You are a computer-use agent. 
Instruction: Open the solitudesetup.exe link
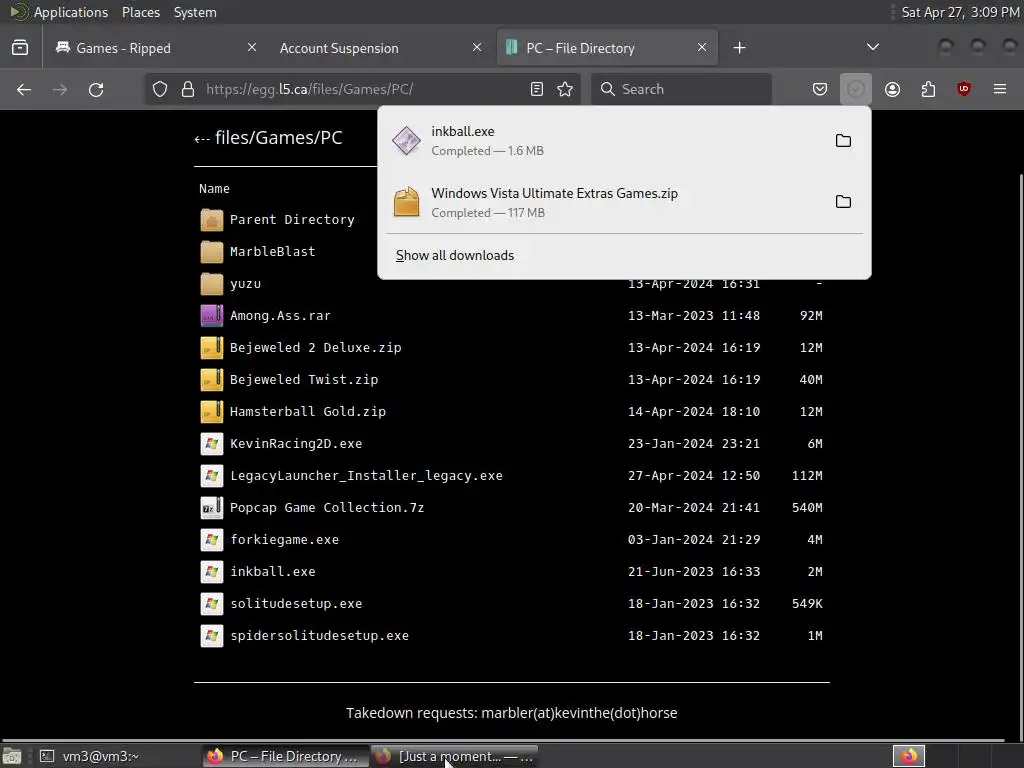point(296,603)
